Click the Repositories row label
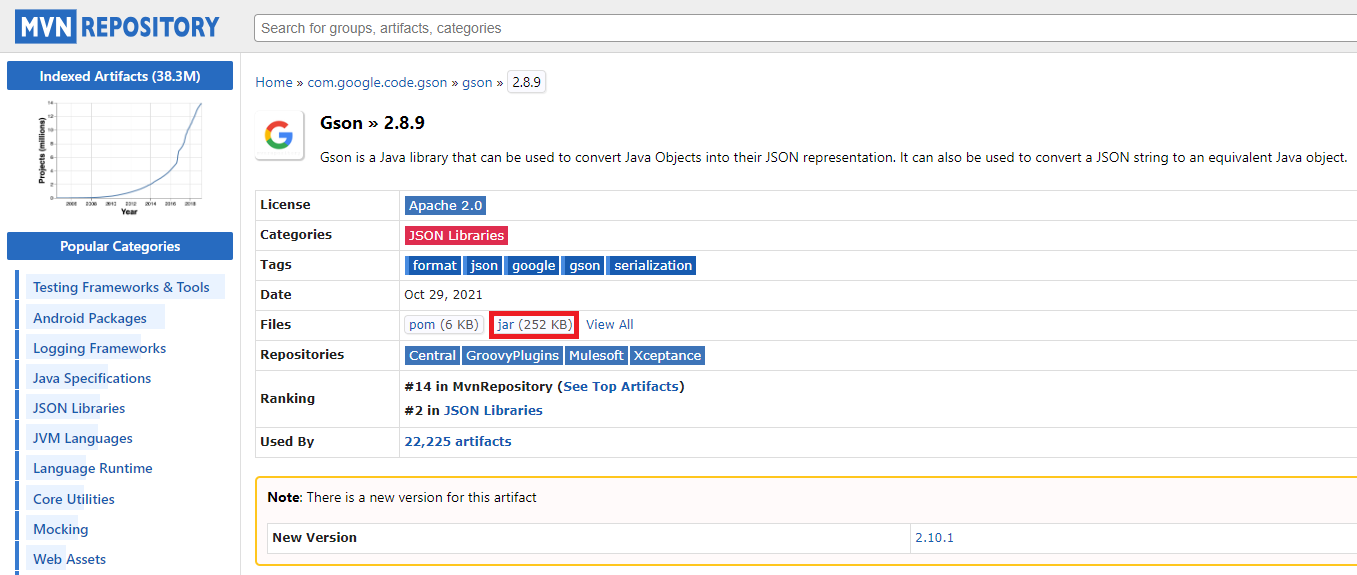Viewport: 1357px width, 575px height. tap(302, 354)
